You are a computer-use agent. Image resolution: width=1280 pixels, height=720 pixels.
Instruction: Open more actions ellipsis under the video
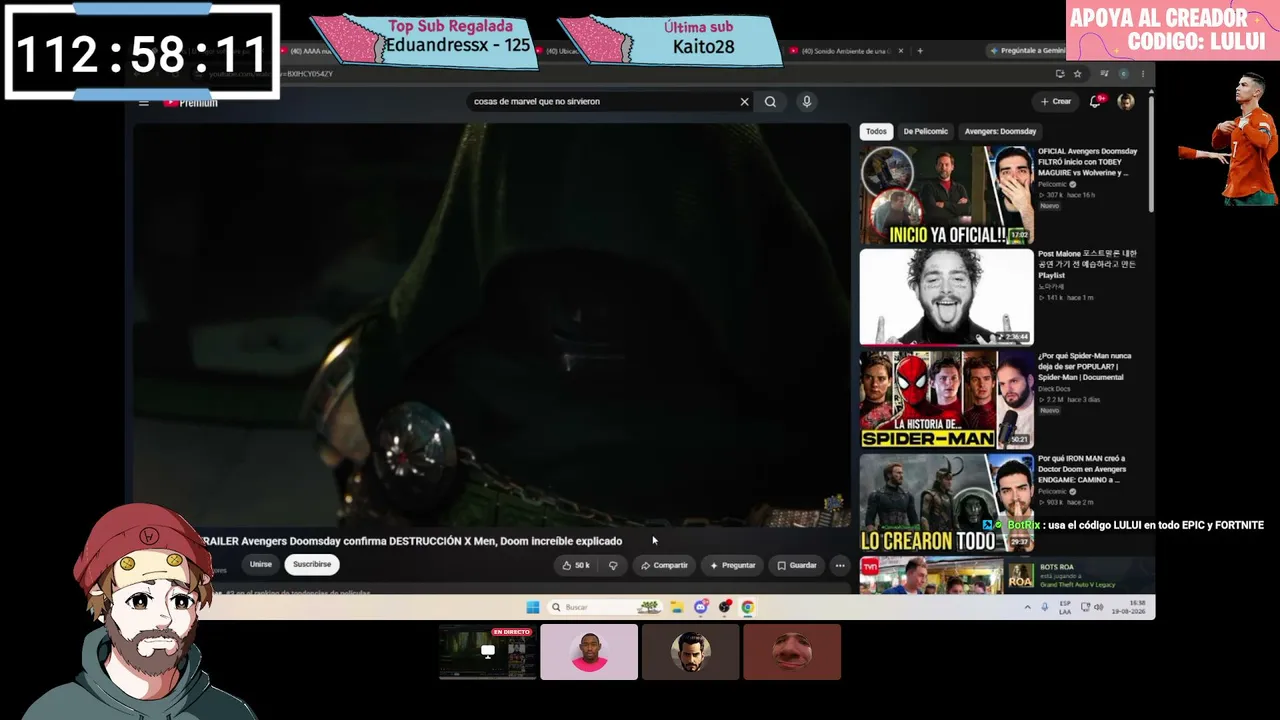pos(840,565)
